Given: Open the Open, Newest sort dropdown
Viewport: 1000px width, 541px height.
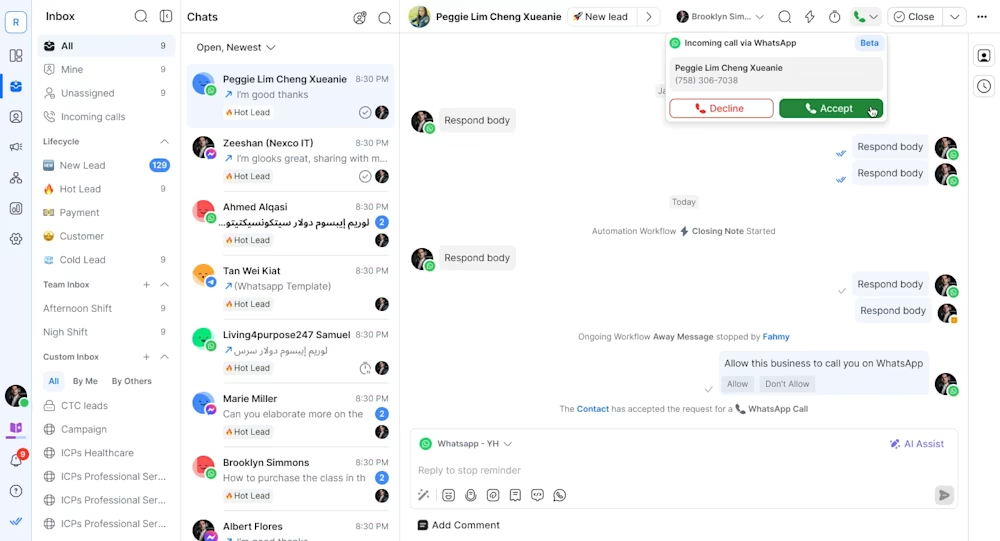Looking at the screenshot, I should 235,47.
